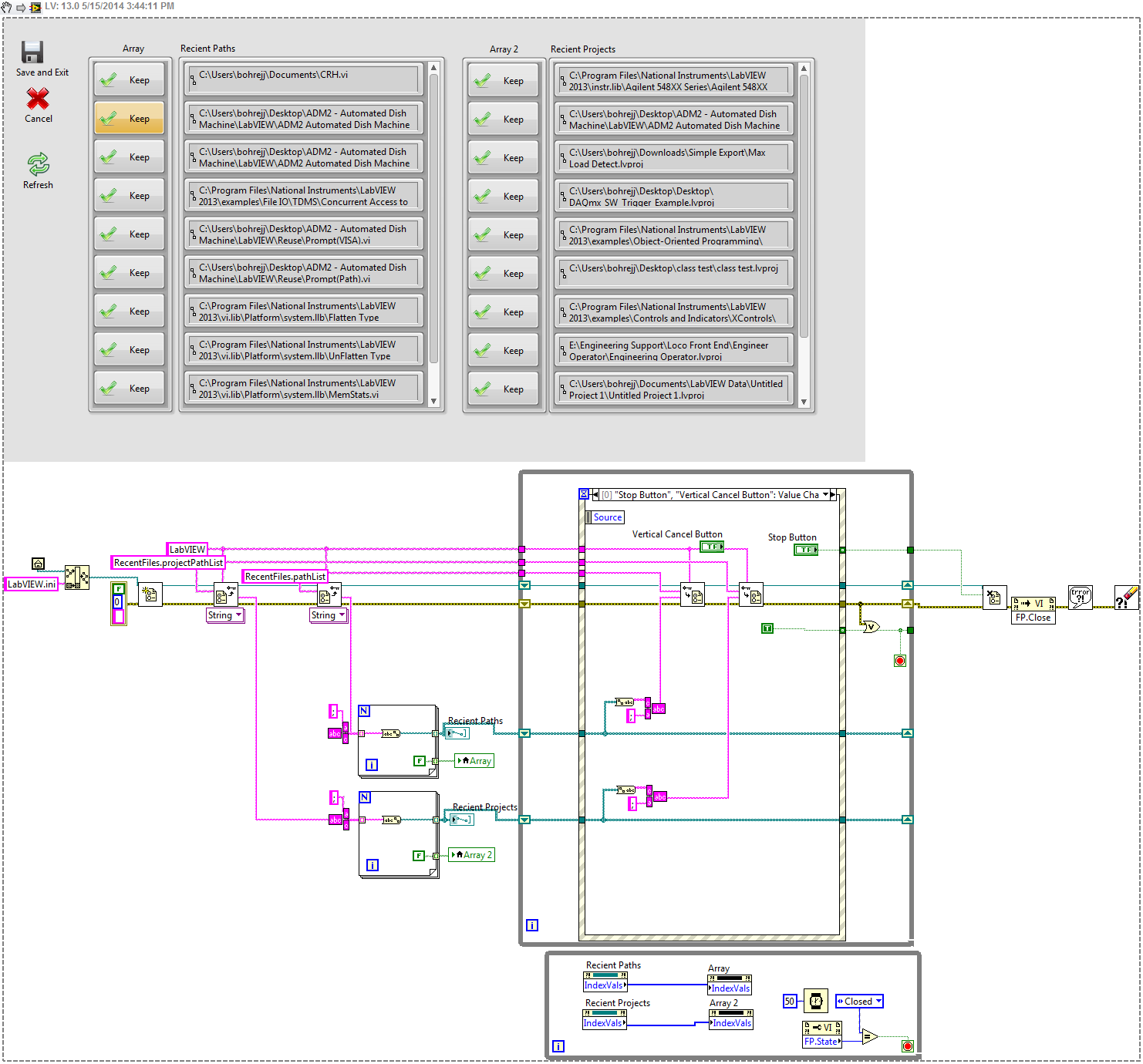The image size is (1143, 1064).
Task: Toggle Keep beside Concurrent Access TDMS path
Action: pos(130,195)
